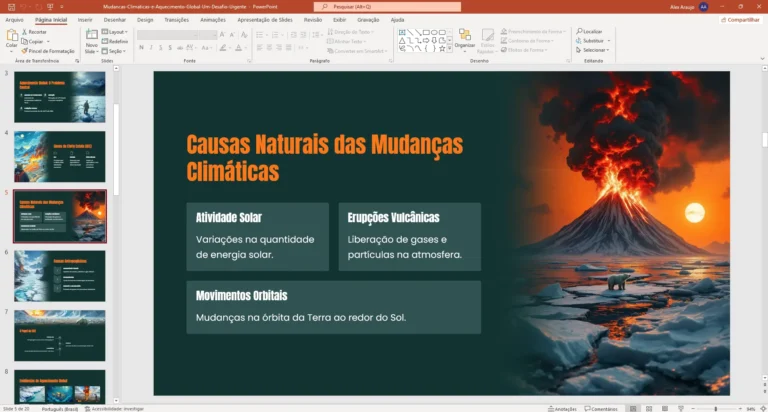
Task: Collapse the ribbon with chevron
Action: coord(762,58)
